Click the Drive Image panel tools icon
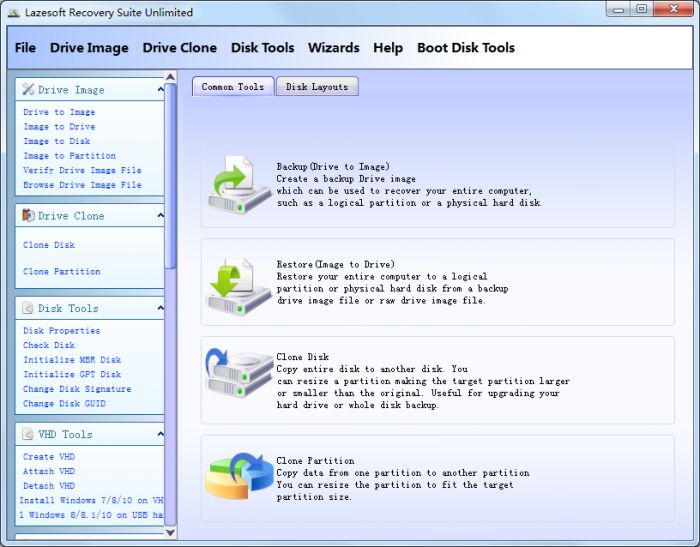This screenshot has width=700, height=547. (28, 89)
